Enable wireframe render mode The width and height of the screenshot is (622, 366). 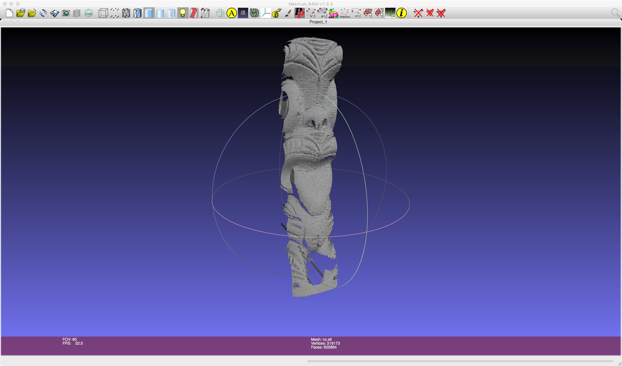(126, 13)
